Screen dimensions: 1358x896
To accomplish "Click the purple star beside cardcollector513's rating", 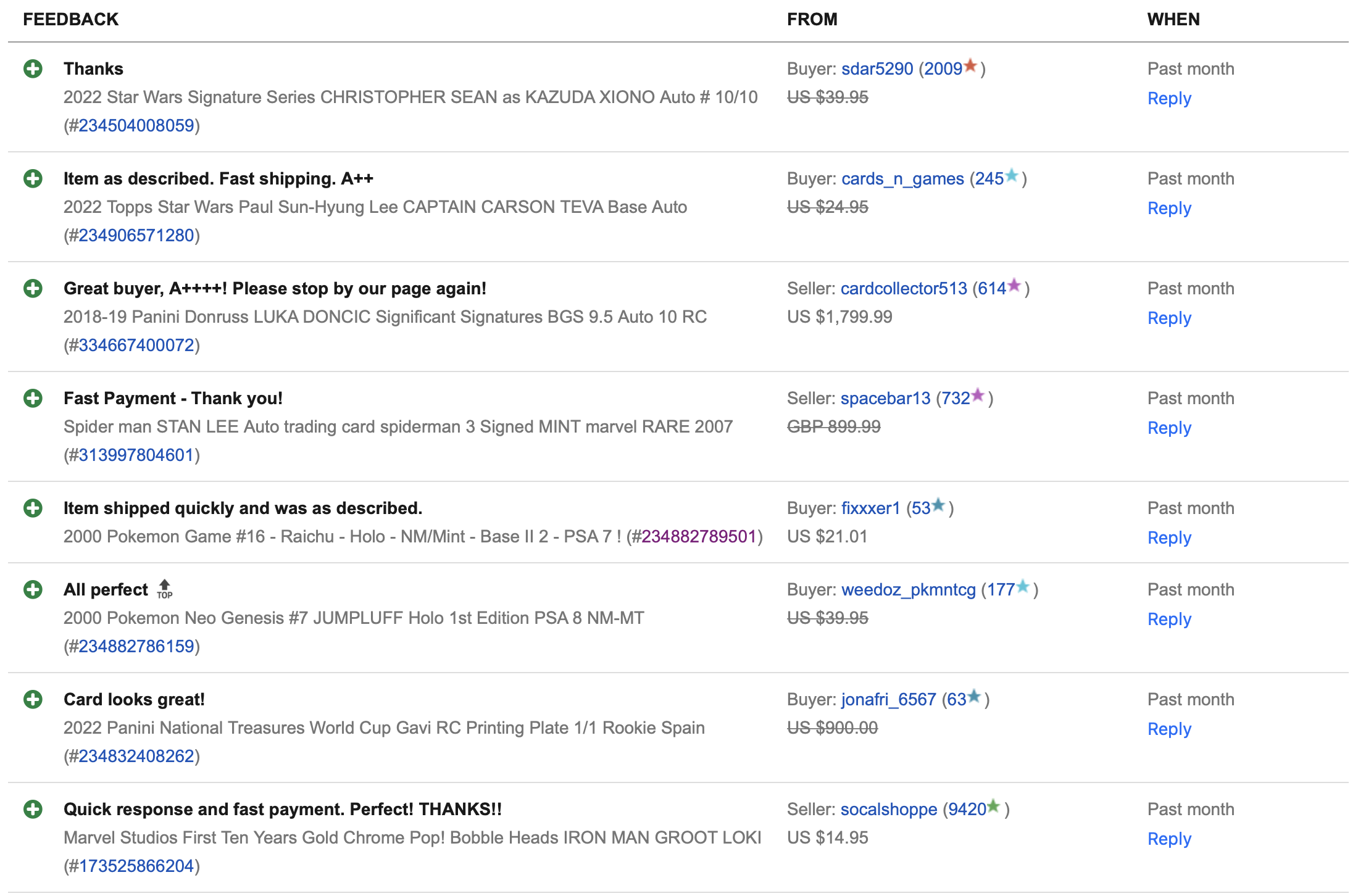I will point(1014,285).
